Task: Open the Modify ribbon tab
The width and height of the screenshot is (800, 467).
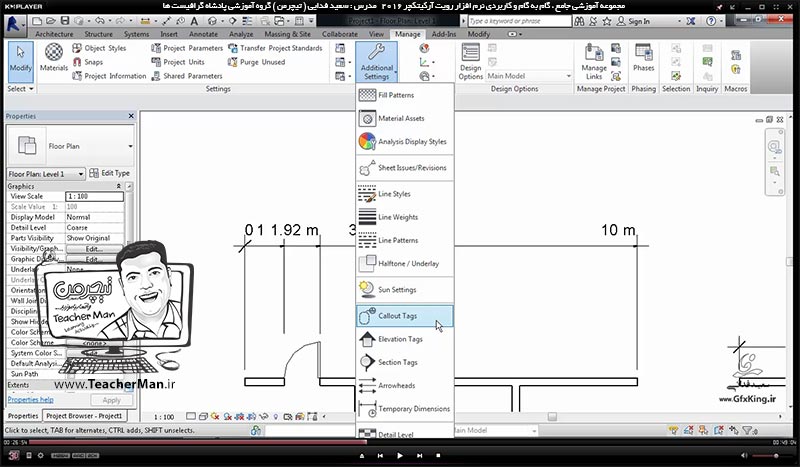Action: (479, 34)
